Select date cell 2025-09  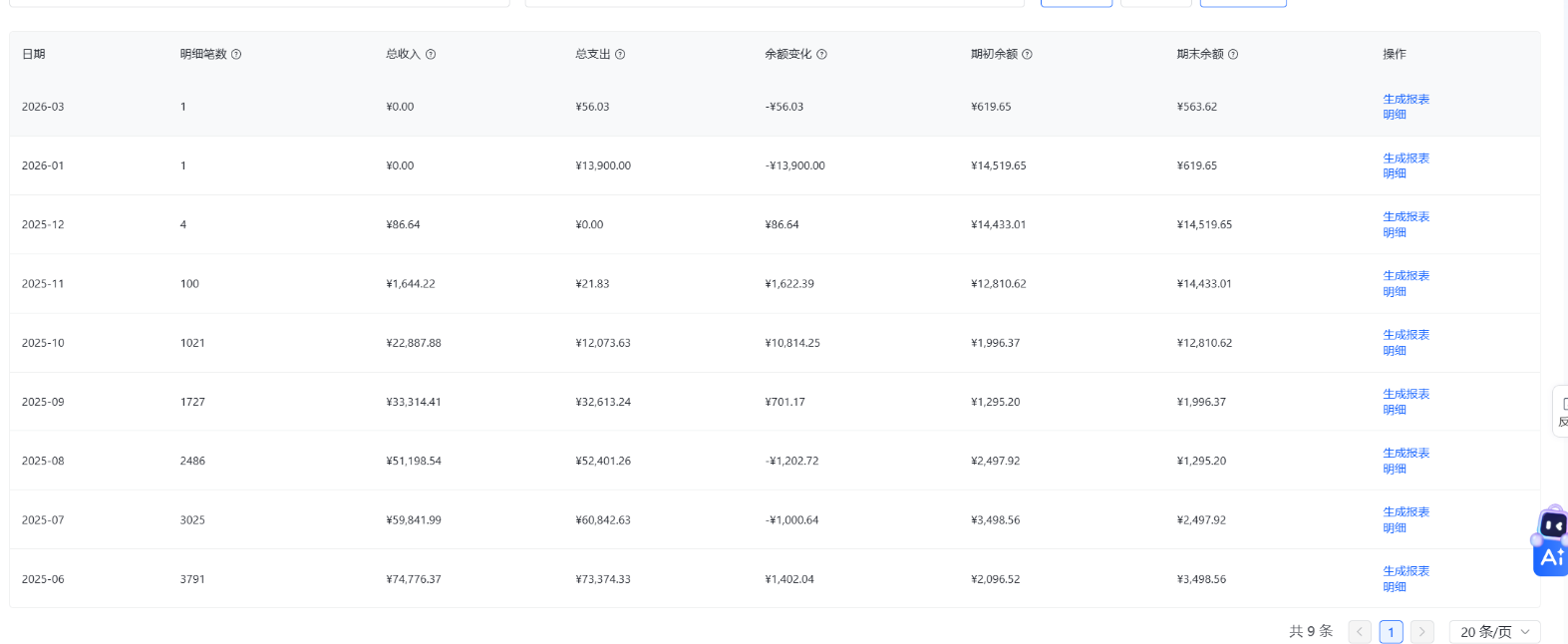[43, 402]
